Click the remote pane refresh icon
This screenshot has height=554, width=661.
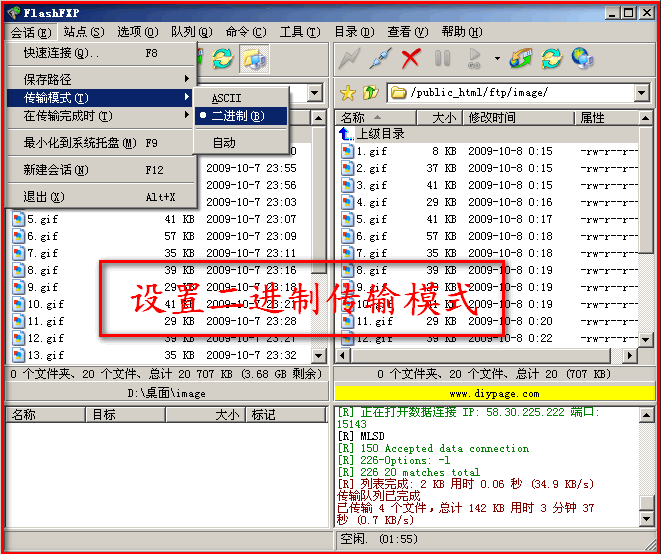coord(552,58)
